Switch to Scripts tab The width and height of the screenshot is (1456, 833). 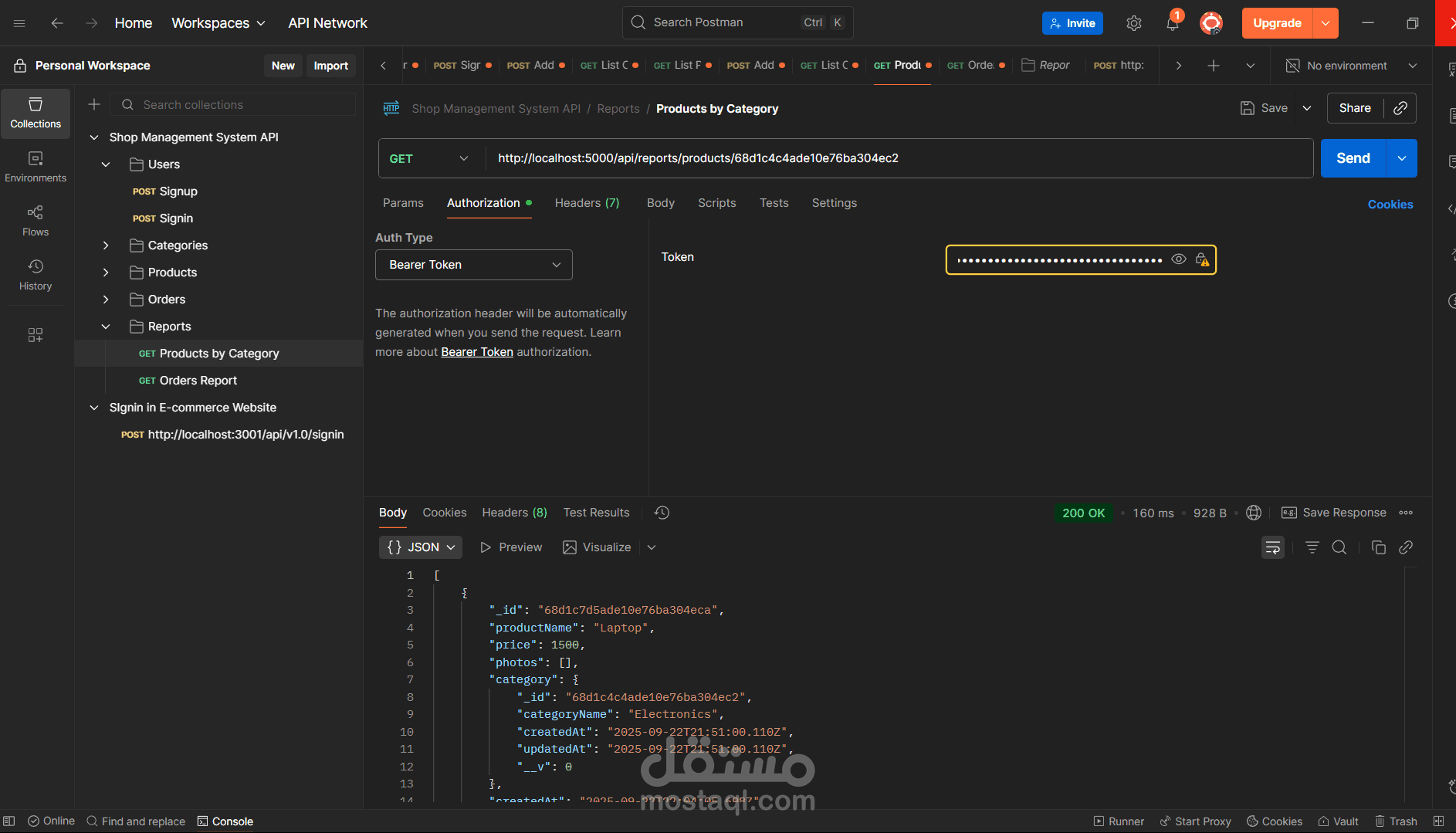click(717, 203)
